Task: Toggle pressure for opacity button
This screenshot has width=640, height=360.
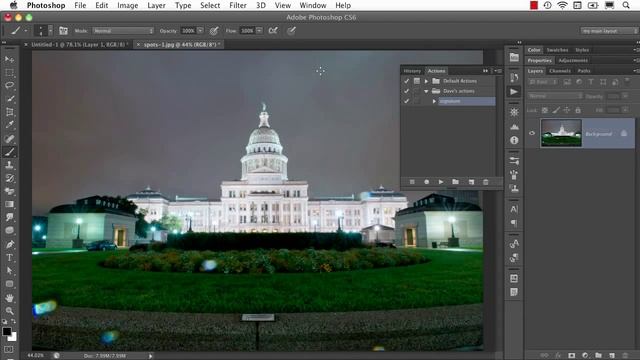Action: click(x=214, y=31)
